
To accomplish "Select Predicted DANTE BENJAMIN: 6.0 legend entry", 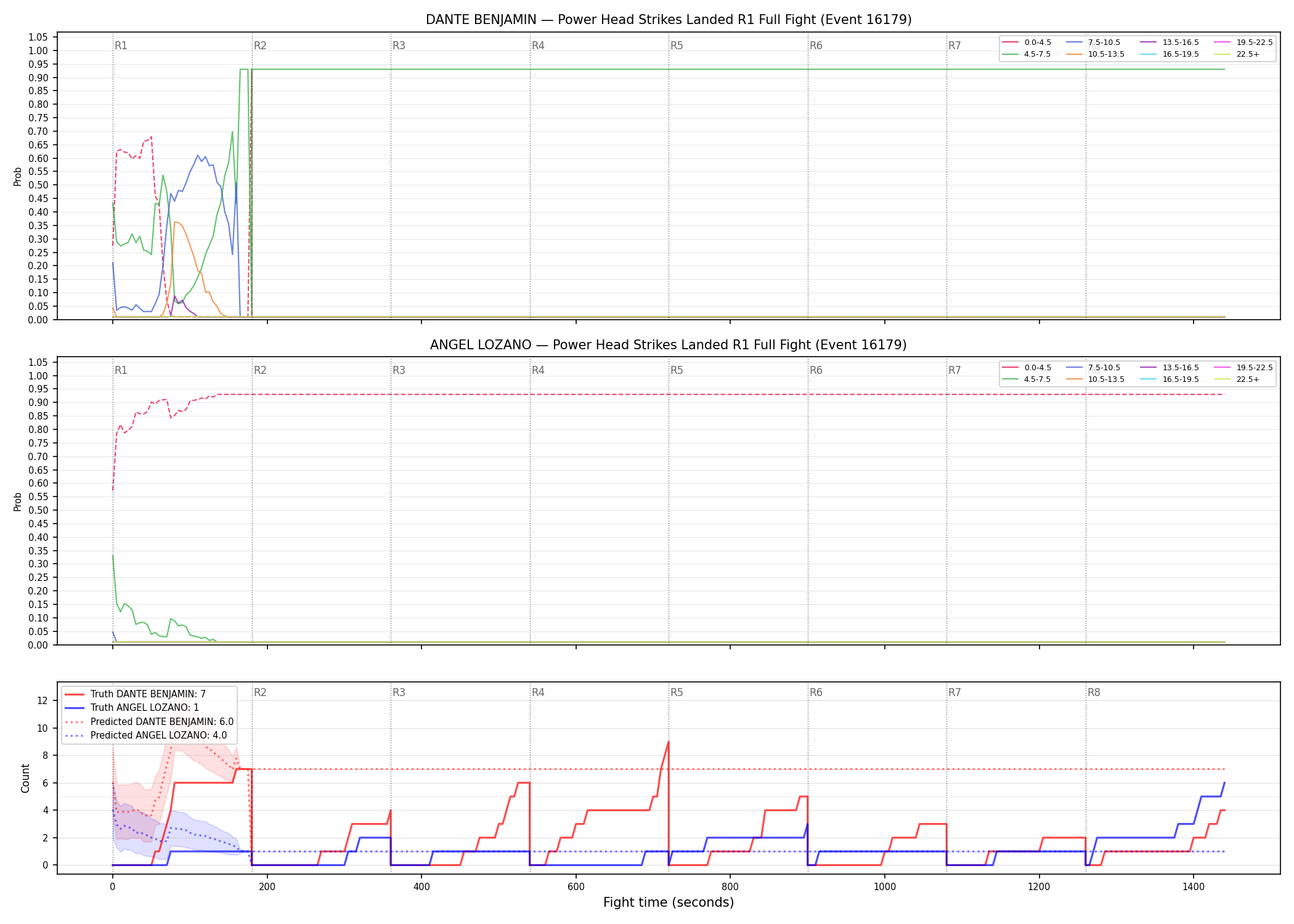I will pos(149,722).
